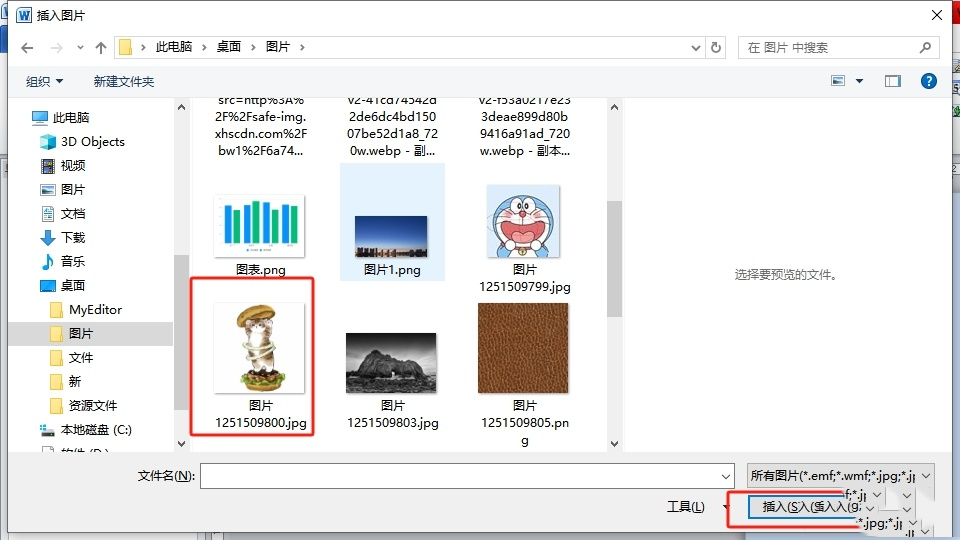Screen dimensions: 960x540
Task: Open 文件 folder in sidebar
Action: coord(72,358)
